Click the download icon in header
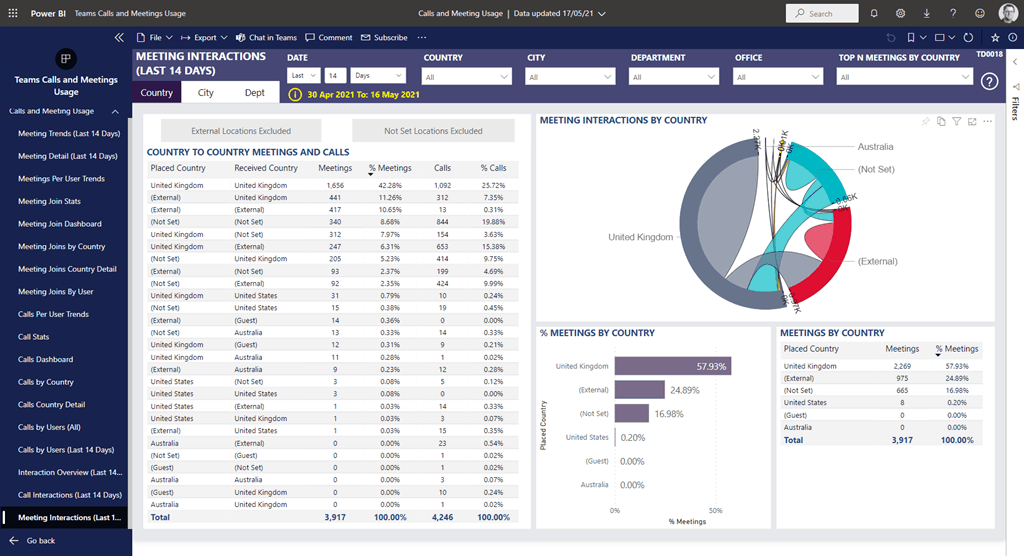The height and width of the screenshot is (556, 1024). [x=926, y=13]
